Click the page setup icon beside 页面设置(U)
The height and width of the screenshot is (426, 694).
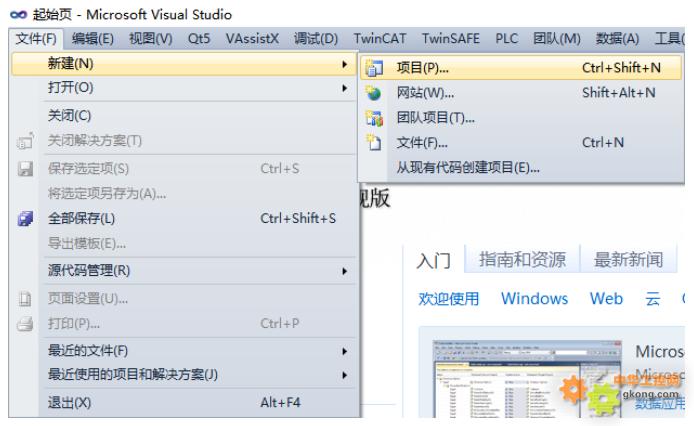click(x=25, y=299)
